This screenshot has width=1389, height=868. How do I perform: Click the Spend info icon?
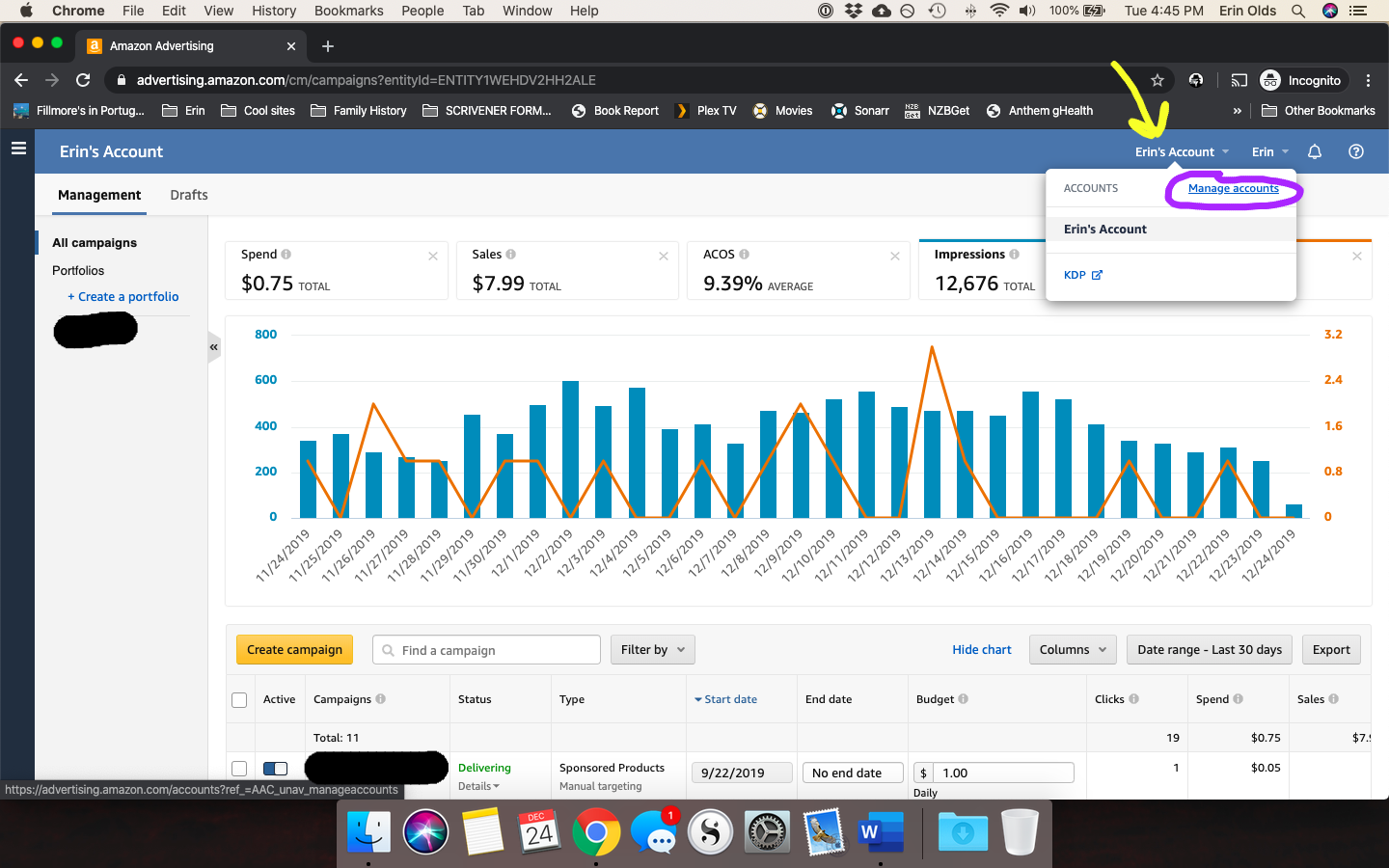coord(286,254)
